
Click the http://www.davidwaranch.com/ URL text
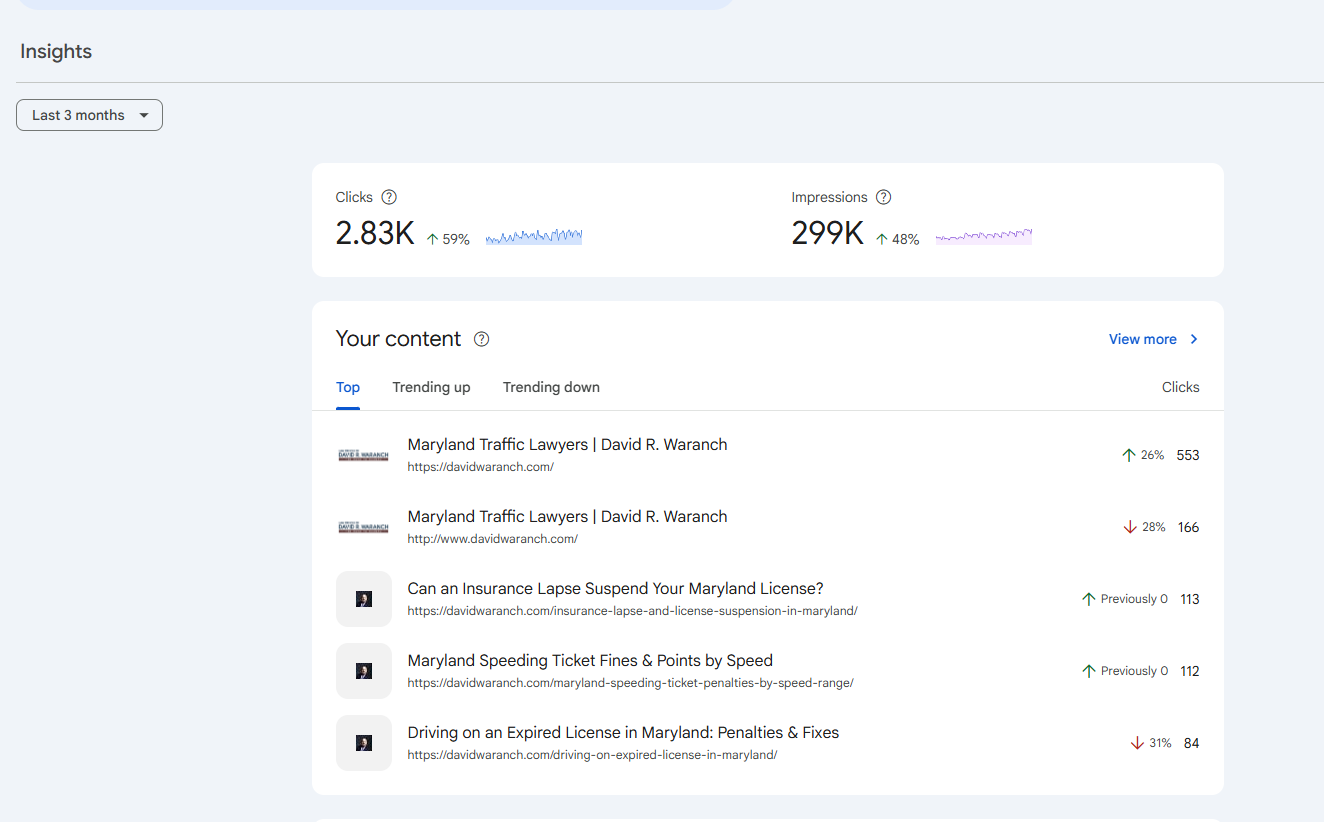click(x=493, y=539)
